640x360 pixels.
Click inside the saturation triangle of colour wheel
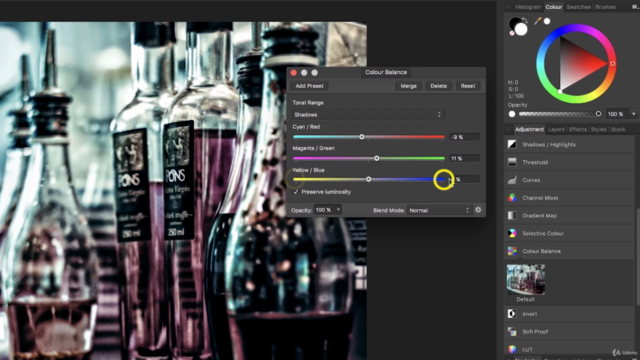point(576,64)
